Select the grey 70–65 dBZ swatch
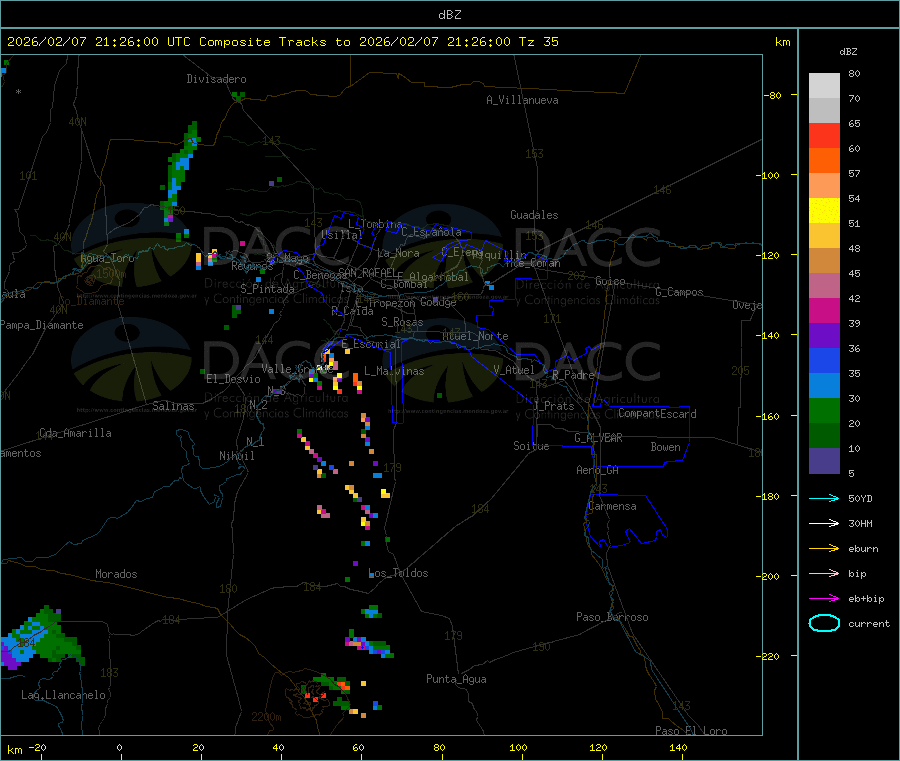Image resolution: width=900 pixels, height=761 pixels. tap(824, 111)
